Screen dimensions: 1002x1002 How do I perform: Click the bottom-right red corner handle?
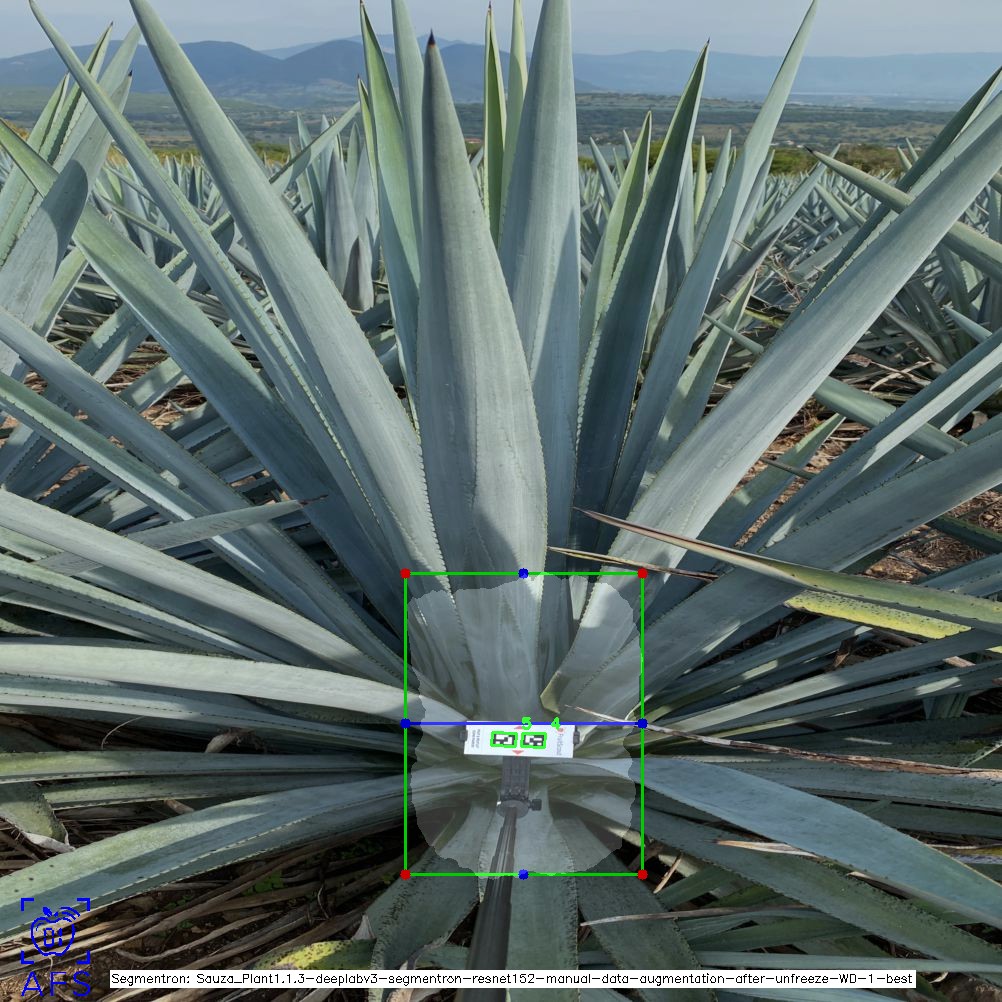click(x=642, y=874)
